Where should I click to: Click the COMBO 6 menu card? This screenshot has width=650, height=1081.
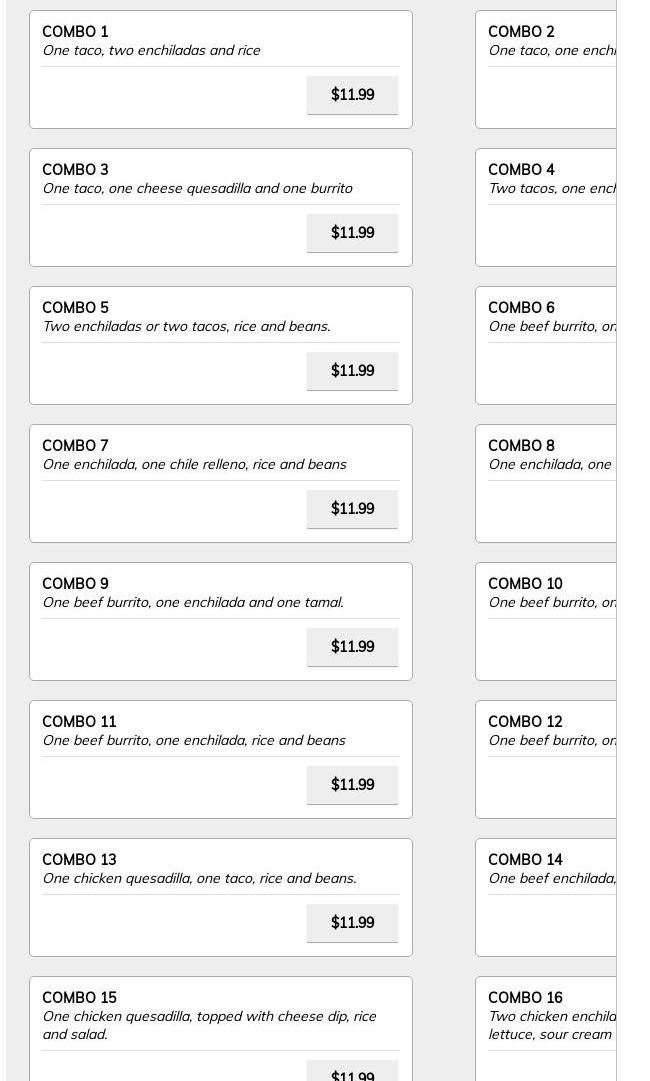(545, 345)
